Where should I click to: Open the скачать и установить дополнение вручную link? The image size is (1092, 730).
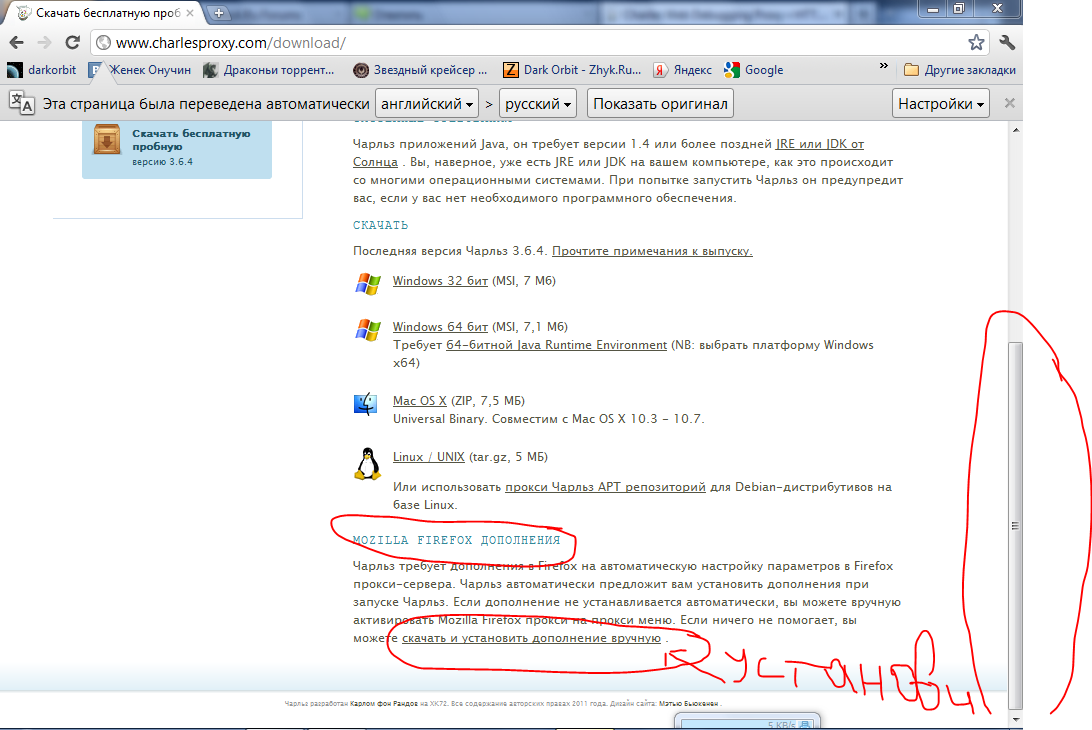pyautogui.click(x=531, y=638)
